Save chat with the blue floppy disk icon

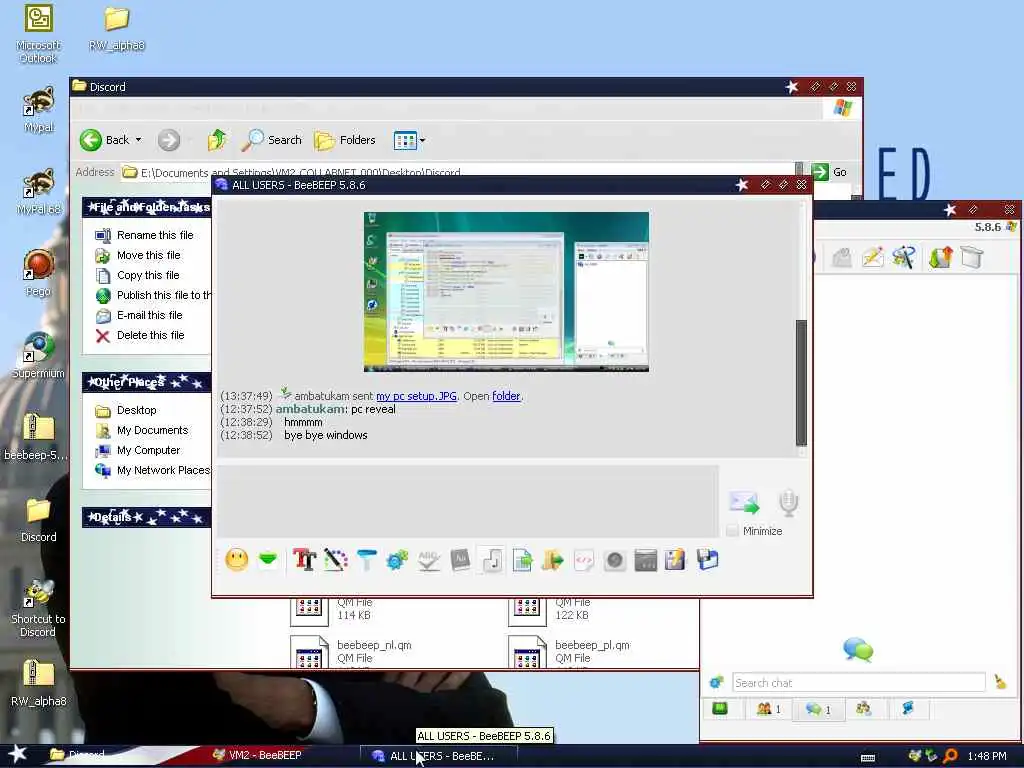(x=707, y=560)
